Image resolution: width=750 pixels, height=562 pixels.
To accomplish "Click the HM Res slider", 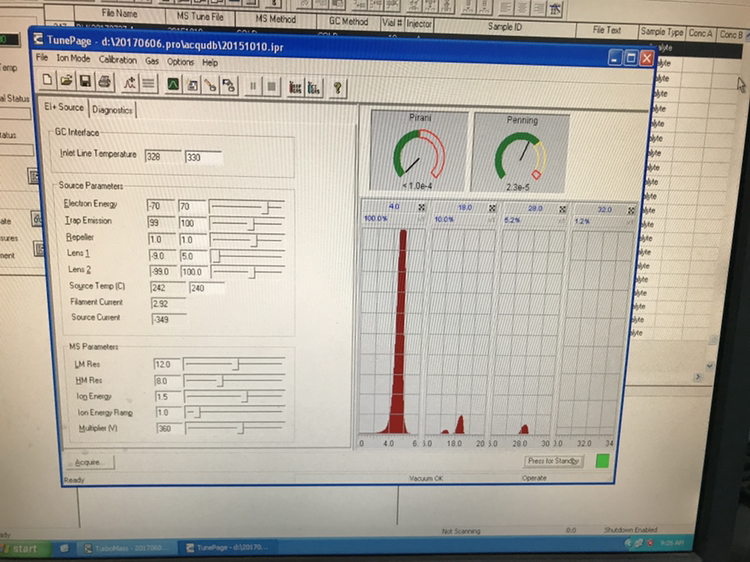I will pos(235,381).
